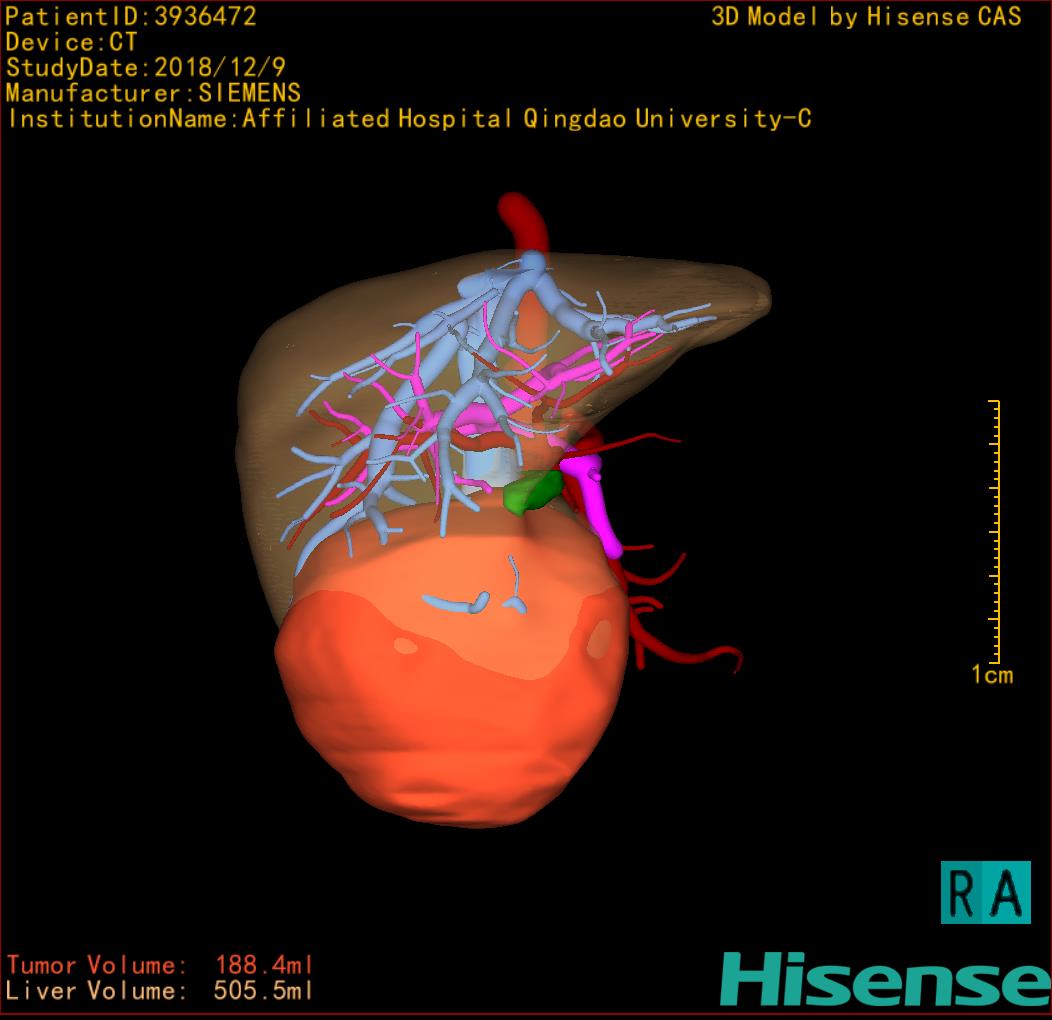Click the Liver Volume 505.5ml readout
The height and width of the screenshot is (1020, 1052).
pyautogui.click(x=160, y=991)
